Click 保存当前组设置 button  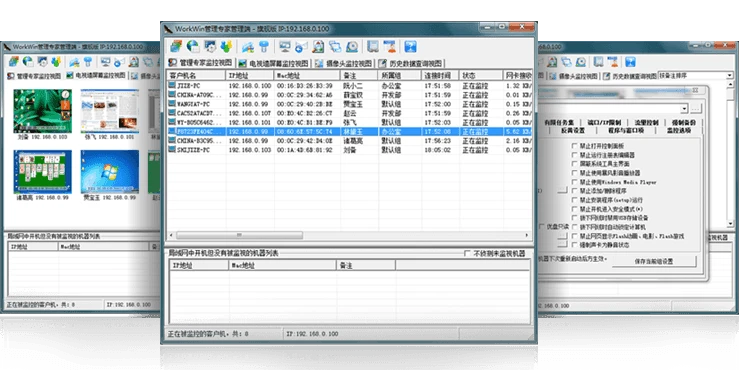[x=654, y=261]
